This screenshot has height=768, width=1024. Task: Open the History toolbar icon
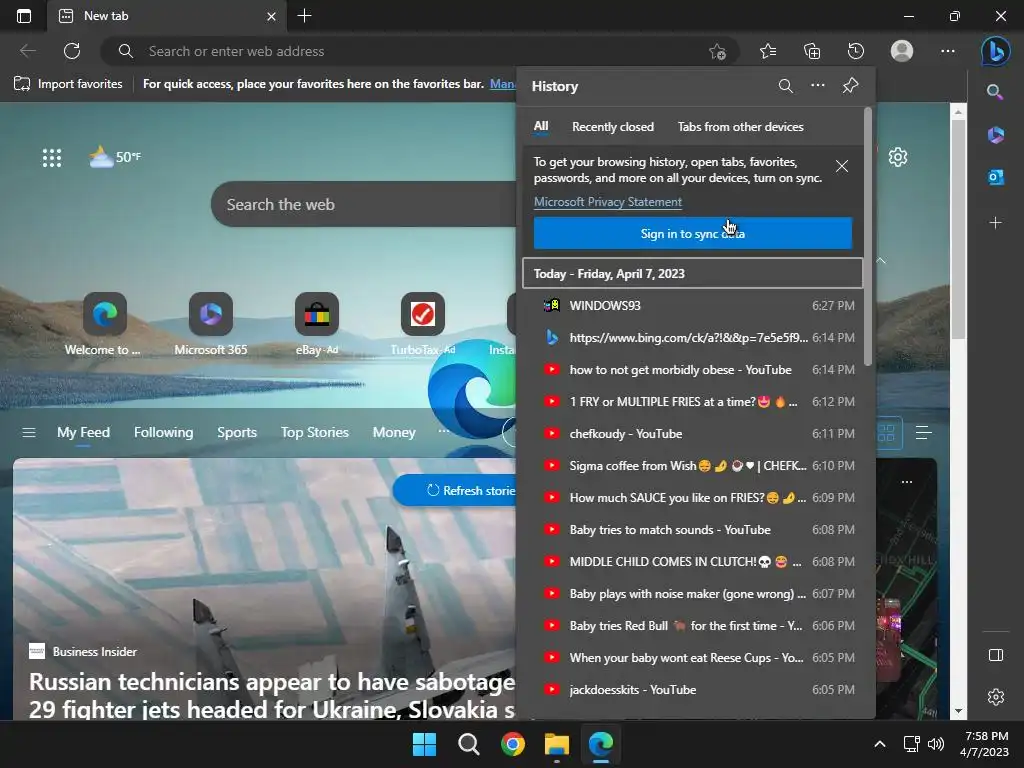click(856, 51)
